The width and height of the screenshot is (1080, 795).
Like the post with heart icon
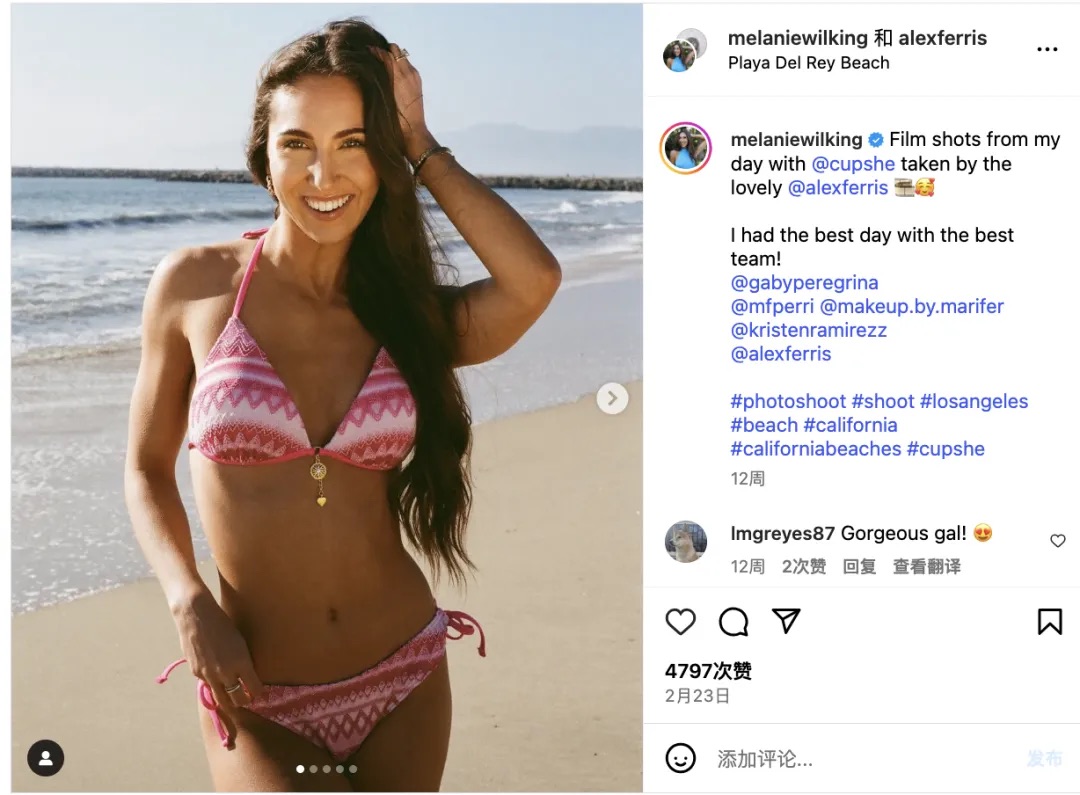pyautogui.click(x=681, y=621)
